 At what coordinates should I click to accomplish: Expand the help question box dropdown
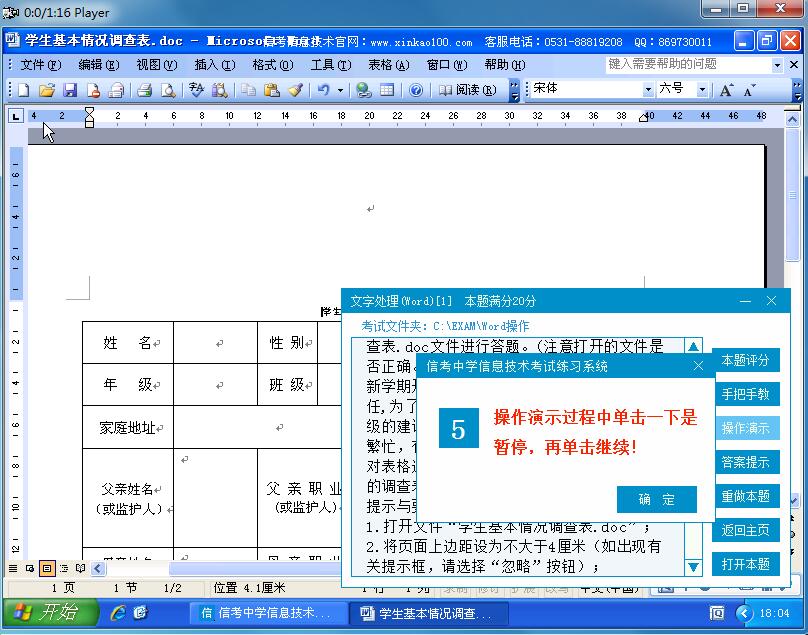pos(777,63)
